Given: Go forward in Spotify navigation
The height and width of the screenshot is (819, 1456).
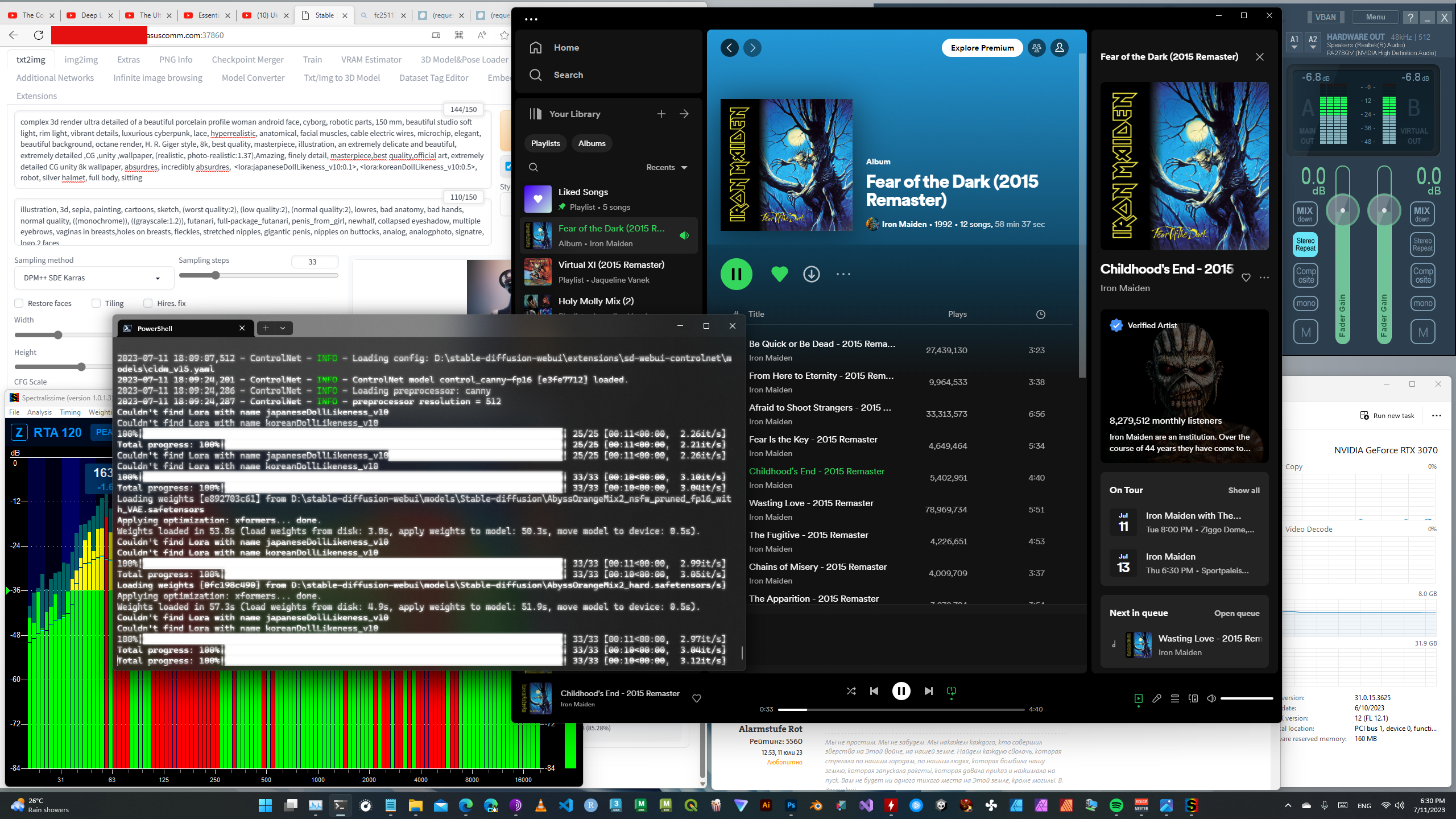Looking at the screenshot, I should pyautogui.click(x=752, y=48).
